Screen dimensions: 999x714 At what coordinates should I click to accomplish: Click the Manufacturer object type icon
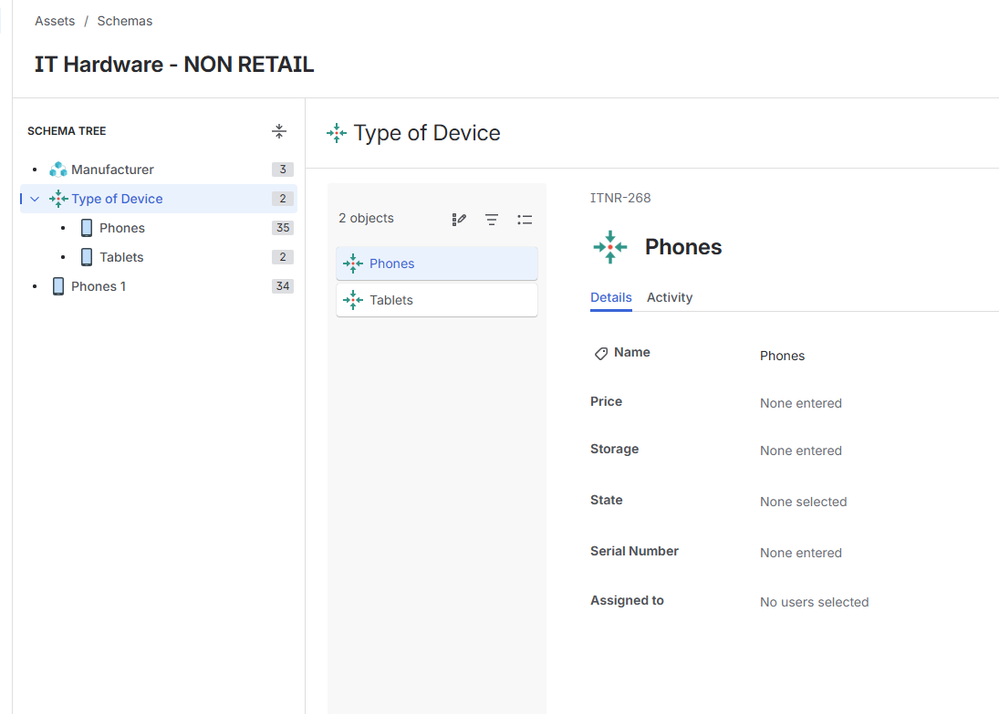[58, 170]
